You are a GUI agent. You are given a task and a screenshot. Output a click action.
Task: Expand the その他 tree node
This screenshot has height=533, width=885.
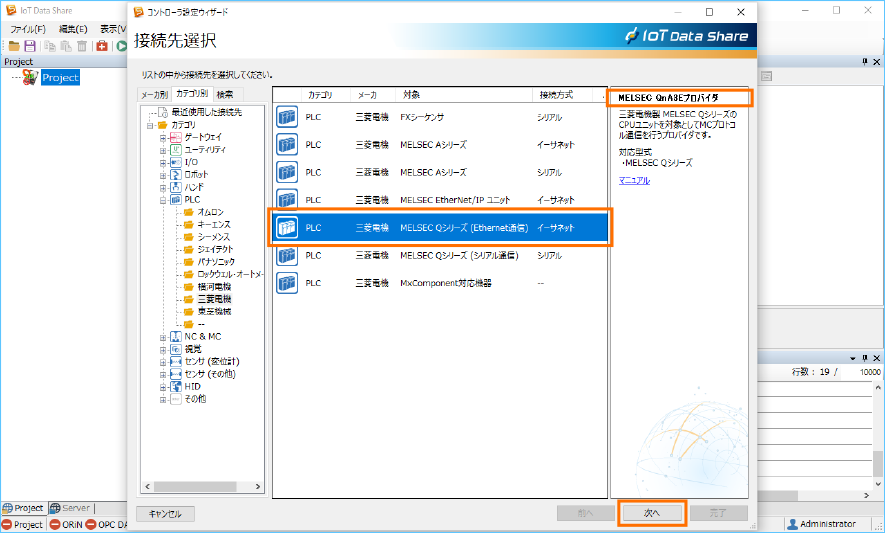(x=163, y=399)
